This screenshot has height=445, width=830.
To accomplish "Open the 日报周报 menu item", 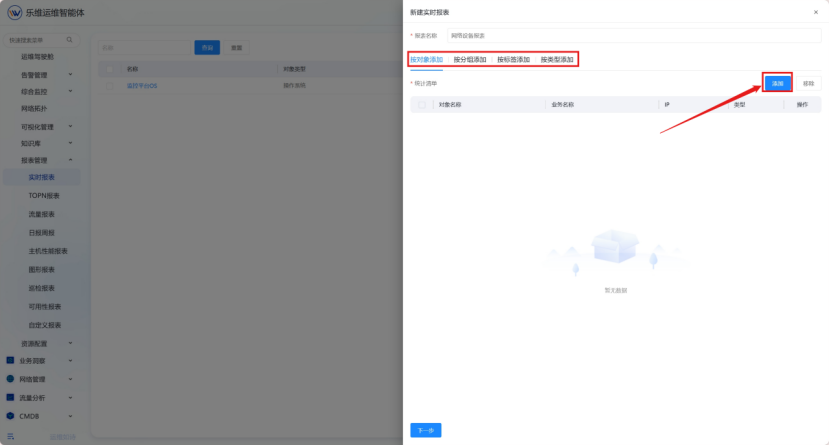I will (42, 233).
